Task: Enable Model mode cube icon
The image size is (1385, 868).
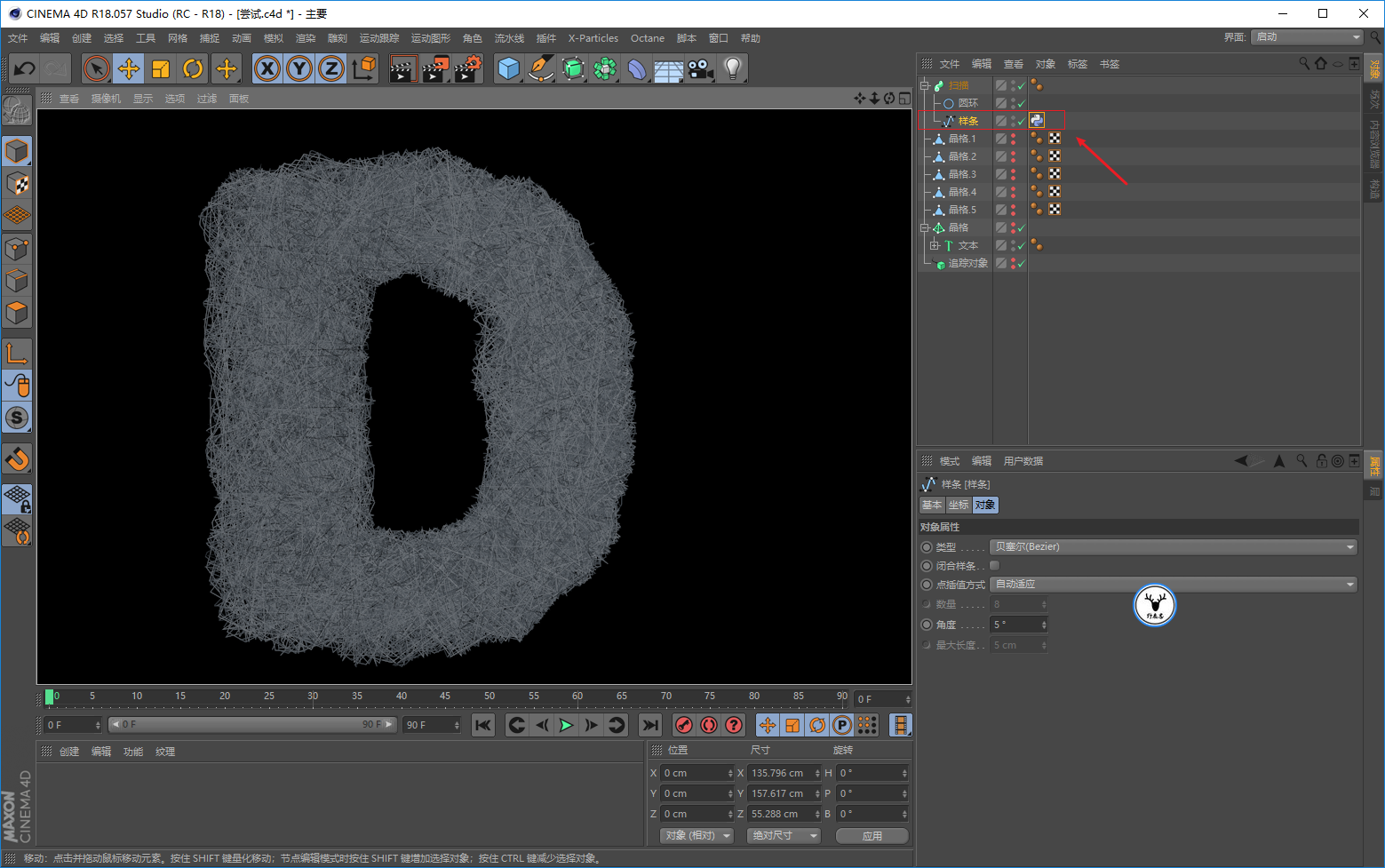Action: (17, 152)
